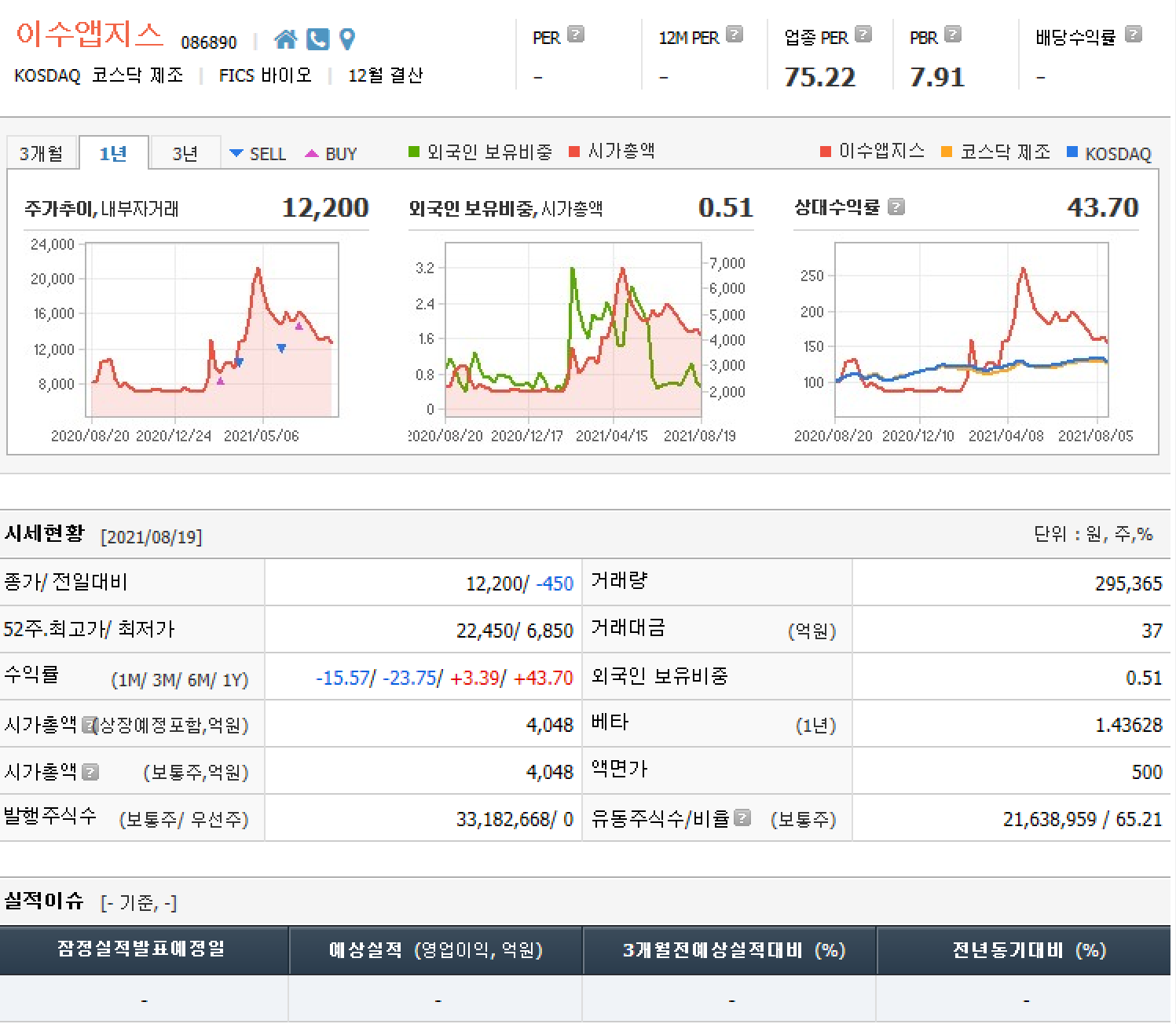Image resolution: width=1176 pixels, height=1024 pixels.
Task: Open the PER help question icon
Action: pos(576,35)
